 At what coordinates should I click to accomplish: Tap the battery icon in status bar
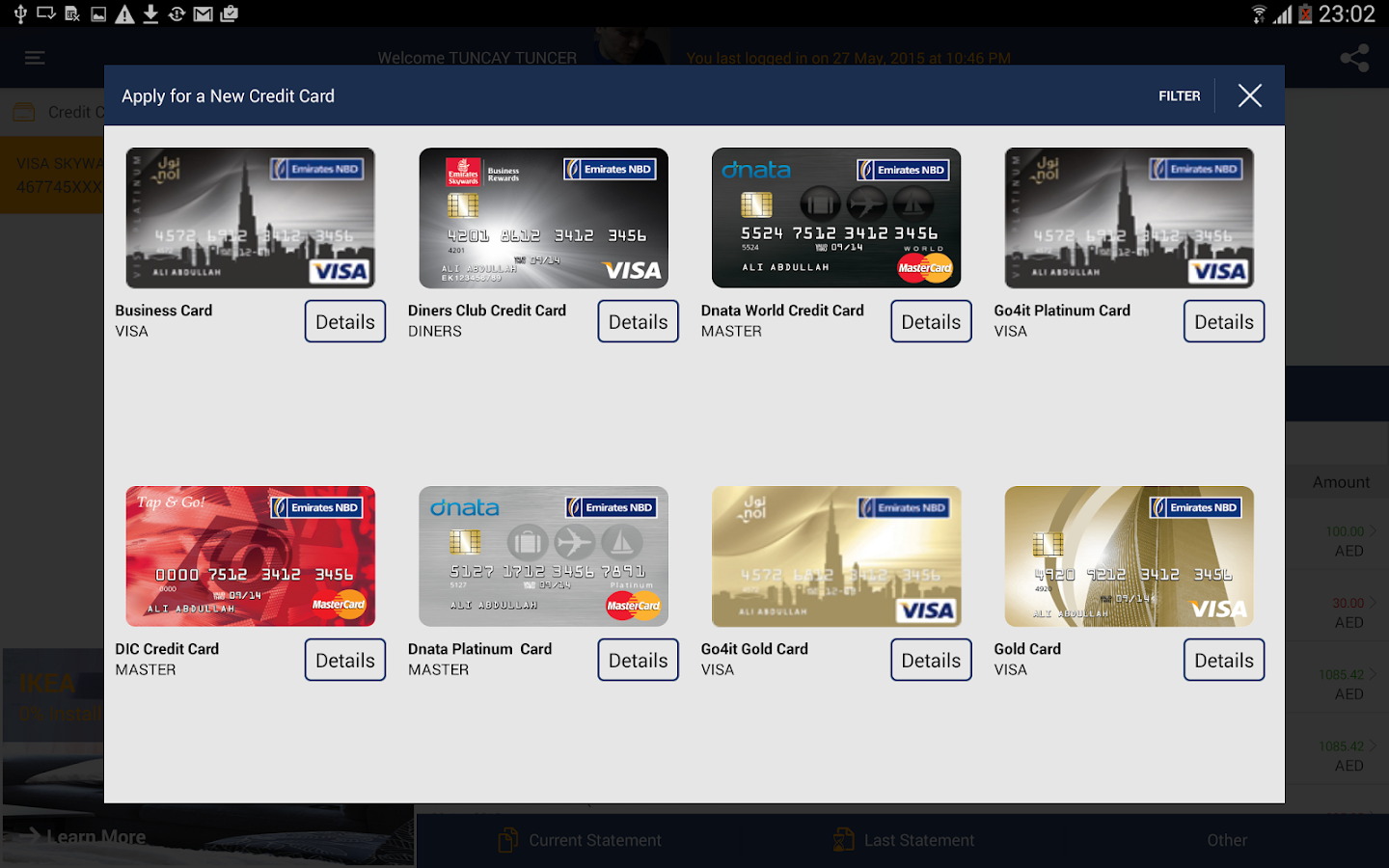coord(1305,14)
